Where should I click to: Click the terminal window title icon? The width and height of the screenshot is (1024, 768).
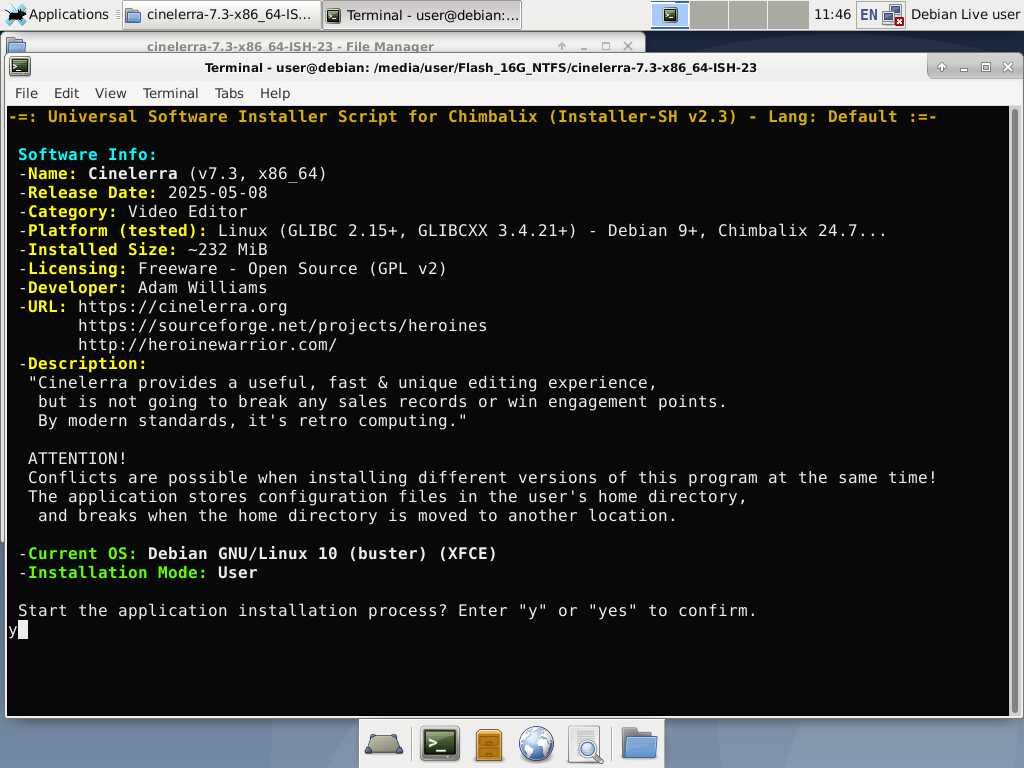coord(20,66)
